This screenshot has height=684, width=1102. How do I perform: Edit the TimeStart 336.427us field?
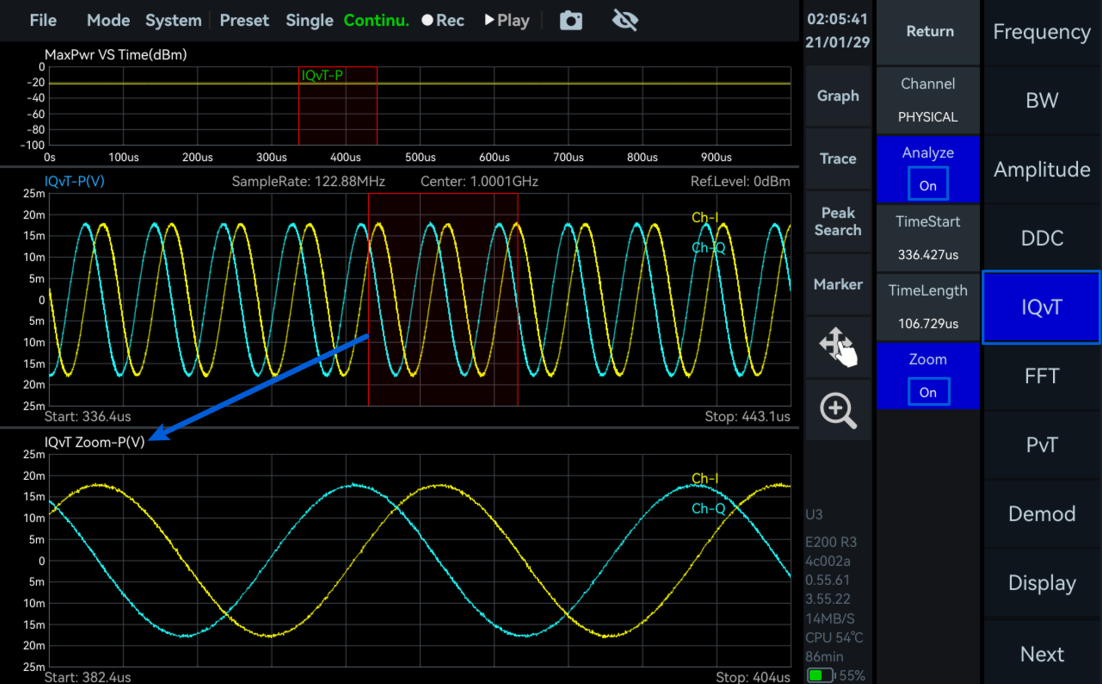(928, 238)
